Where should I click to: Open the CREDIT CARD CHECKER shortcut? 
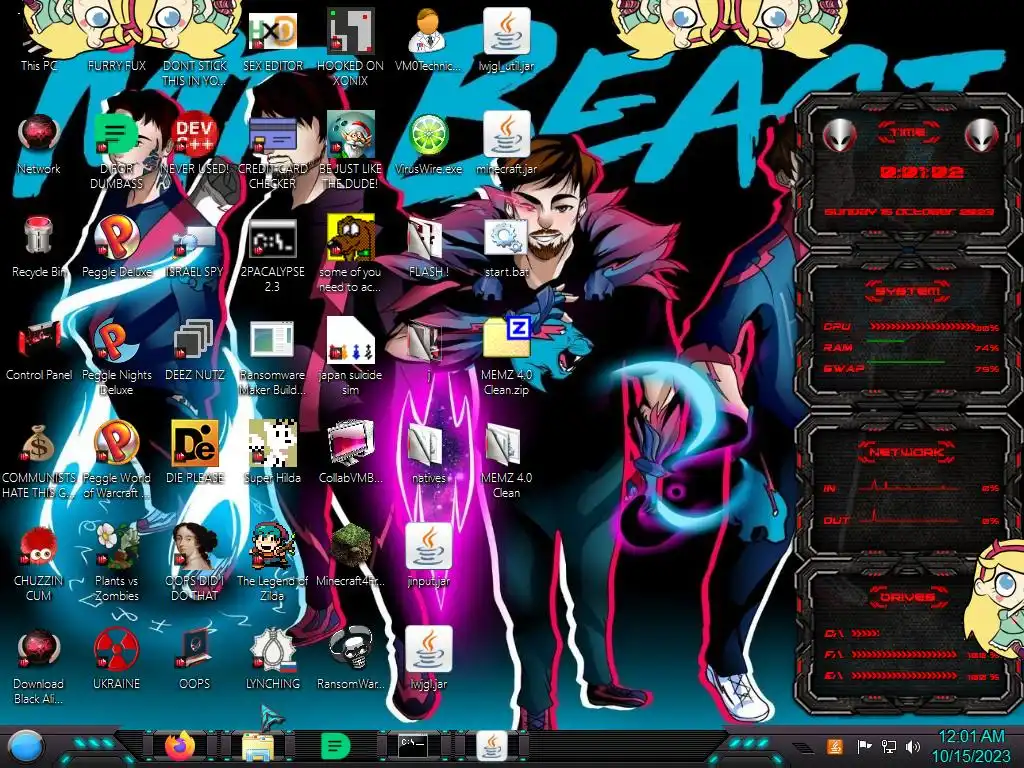tap(272, 135)
